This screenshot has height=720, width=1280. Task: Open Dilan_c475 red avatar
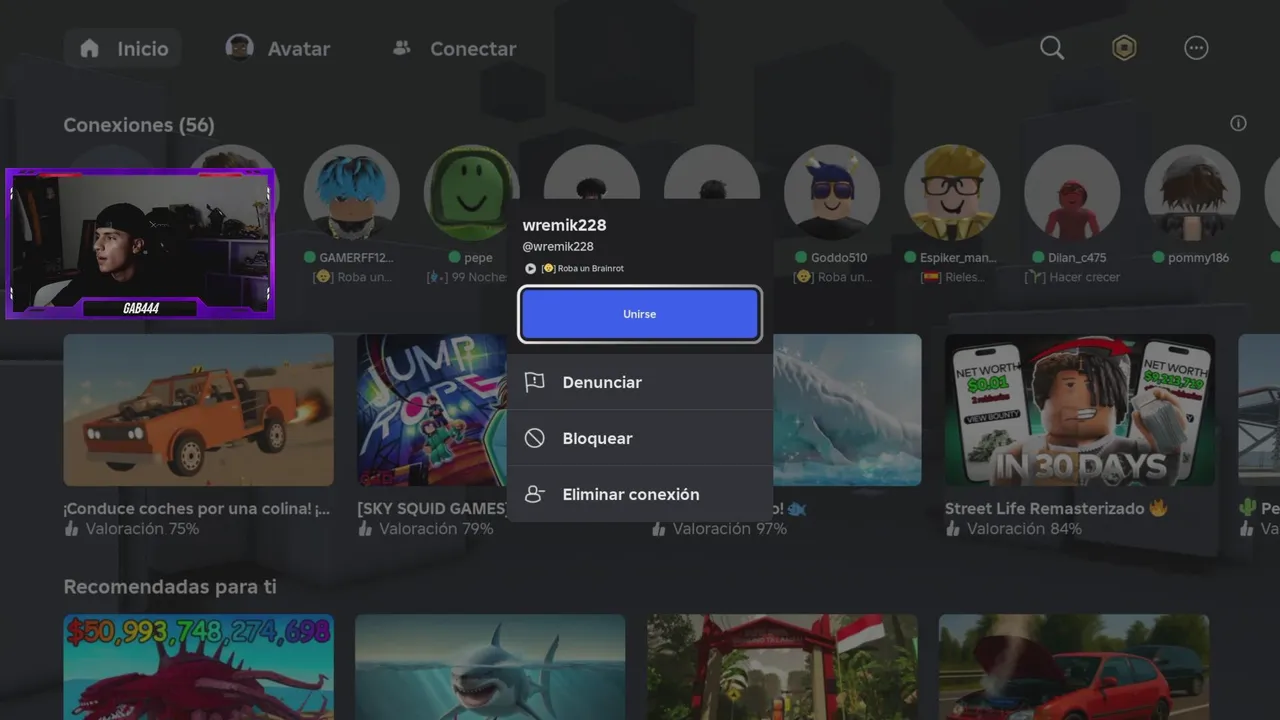point(1072,193)
